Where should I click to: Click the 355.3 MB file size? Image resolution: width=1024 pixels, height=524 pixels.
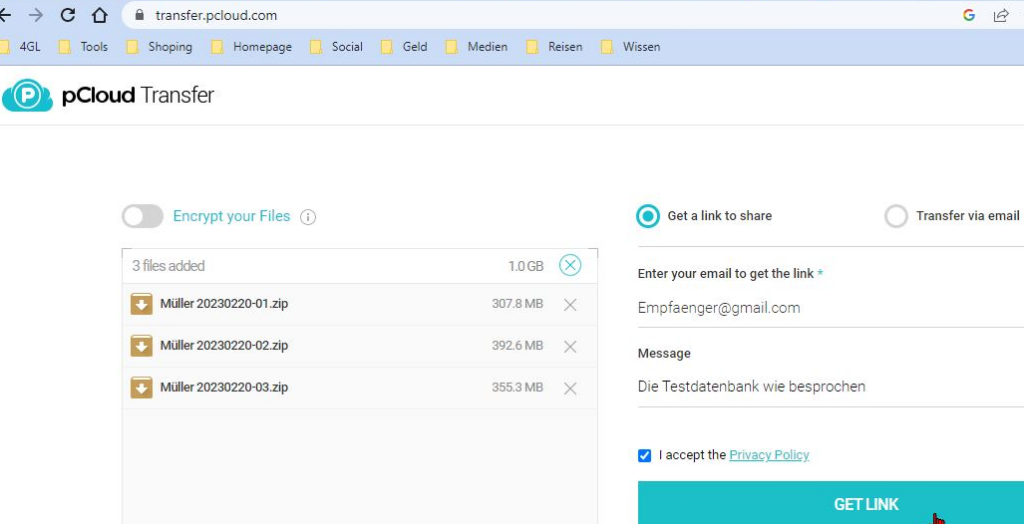517,387
